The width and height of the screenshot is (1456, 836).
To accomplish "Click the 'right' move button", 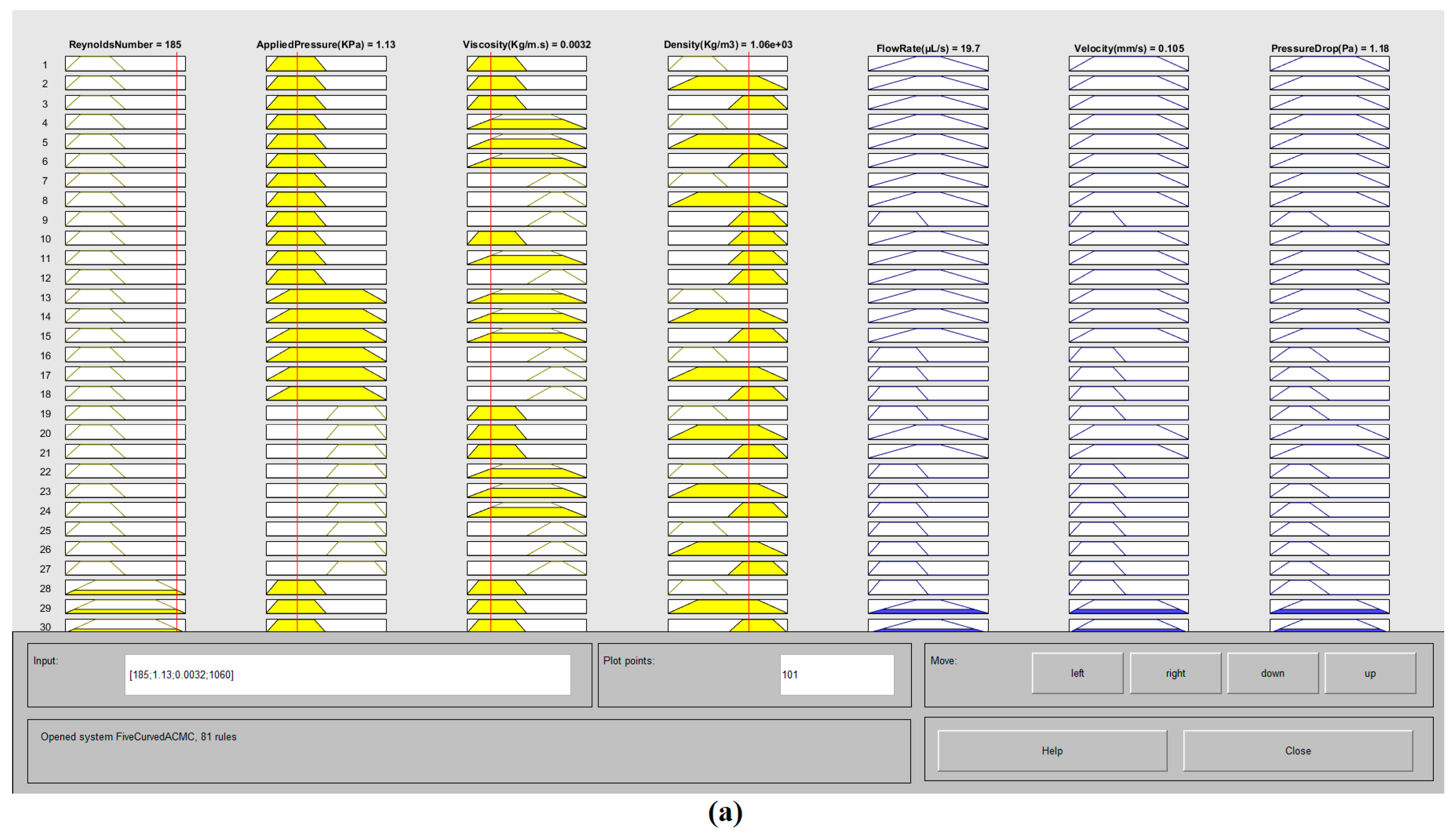I will tap(1175, 673).
